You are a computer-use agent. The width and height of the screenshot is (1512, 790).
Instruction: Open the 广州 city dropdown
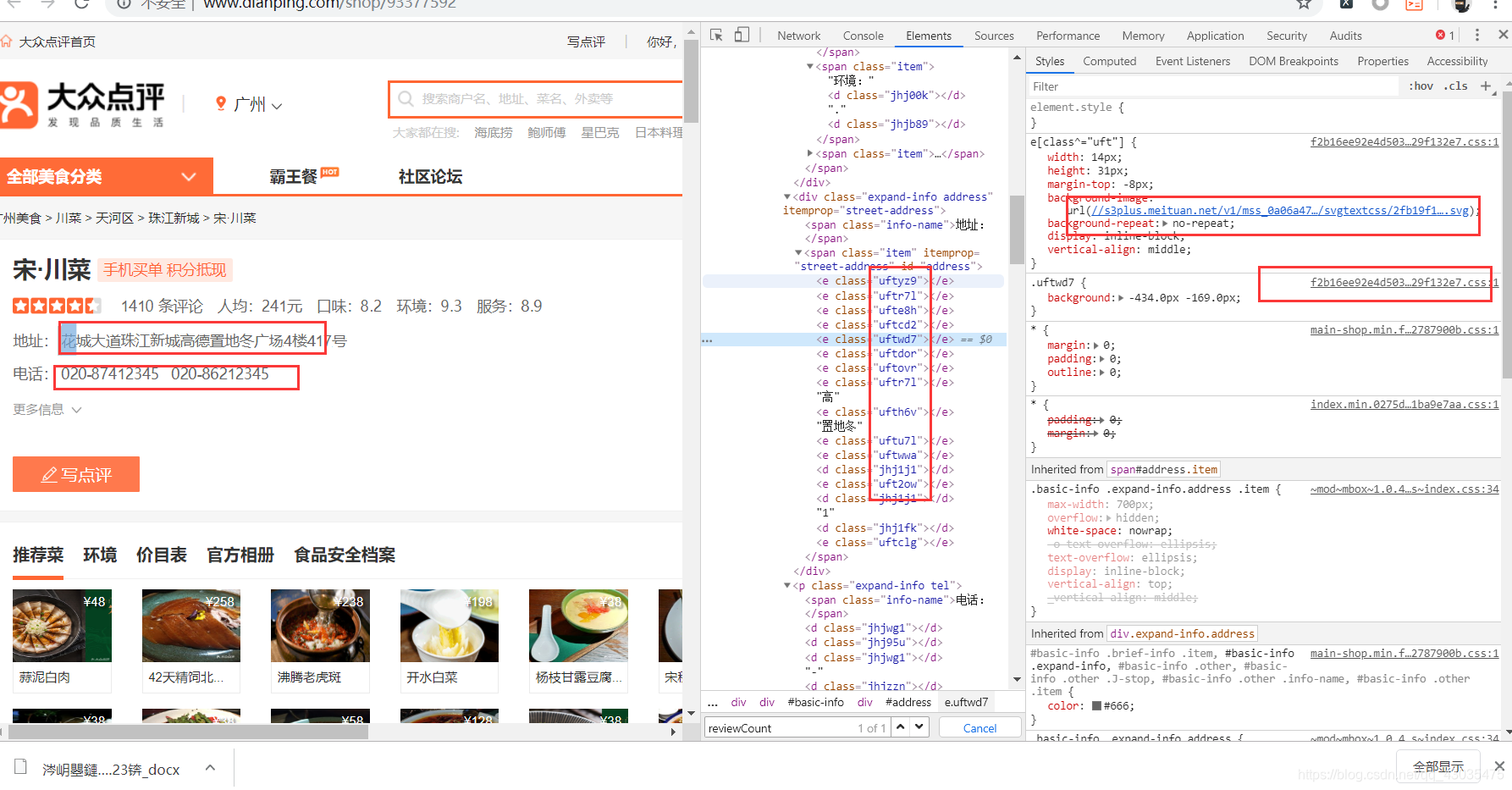[x=257, y=104]
